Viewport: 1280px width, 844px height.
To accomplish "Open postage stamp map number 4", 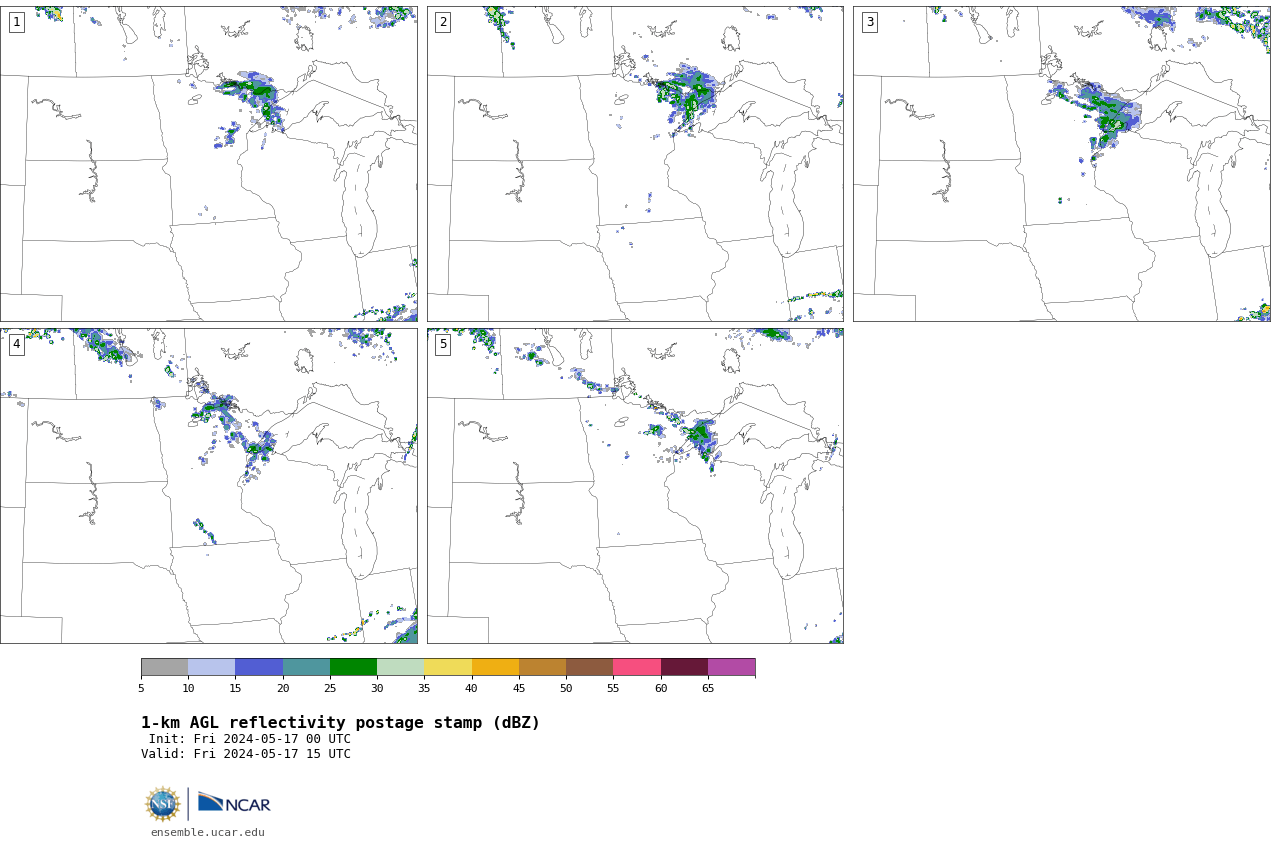I will tap(208, 486).
